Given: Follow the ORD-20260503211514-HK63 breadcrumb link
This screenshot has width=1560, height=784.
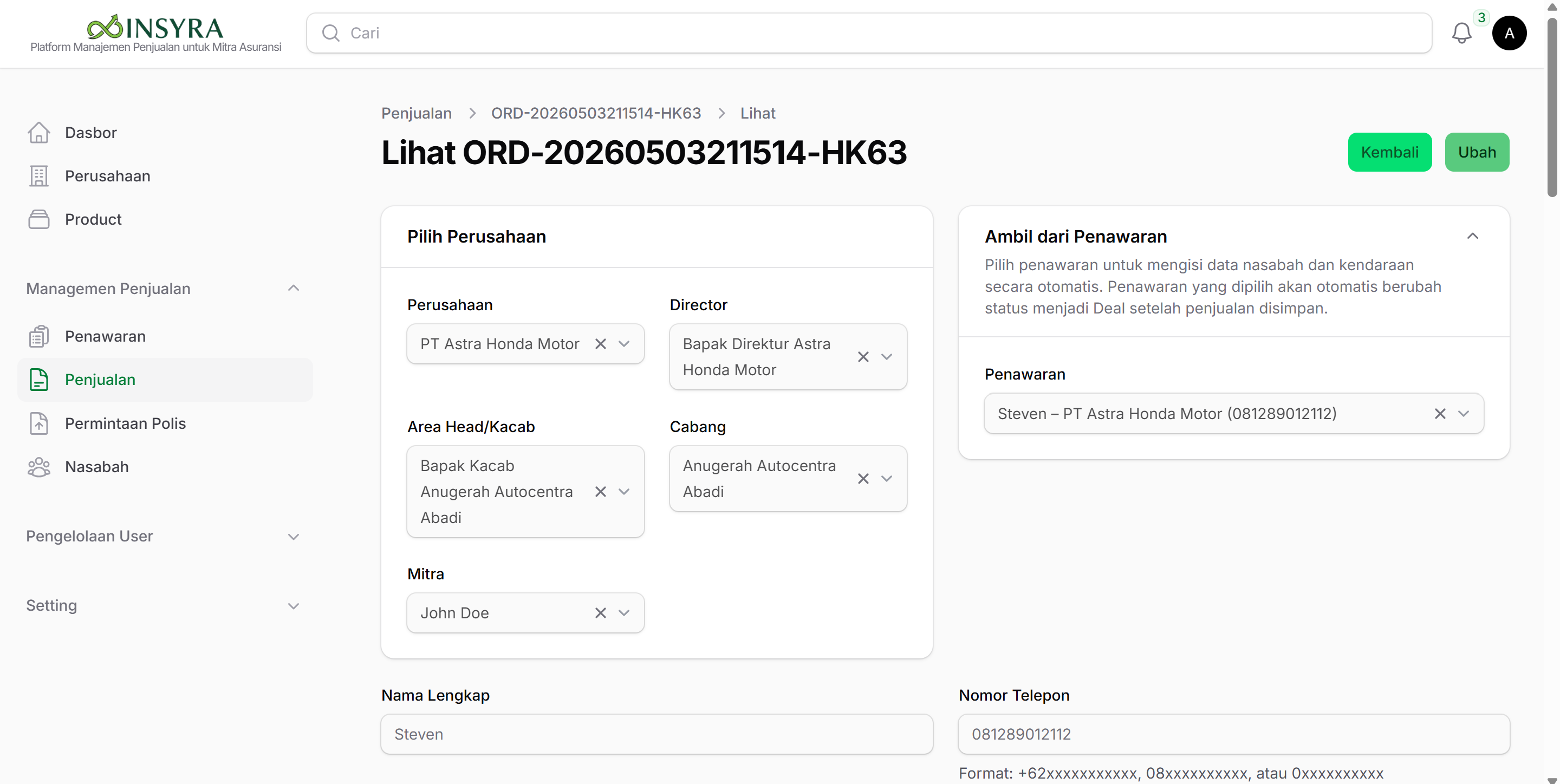Looking at the screenshot, I should (596, 113).
